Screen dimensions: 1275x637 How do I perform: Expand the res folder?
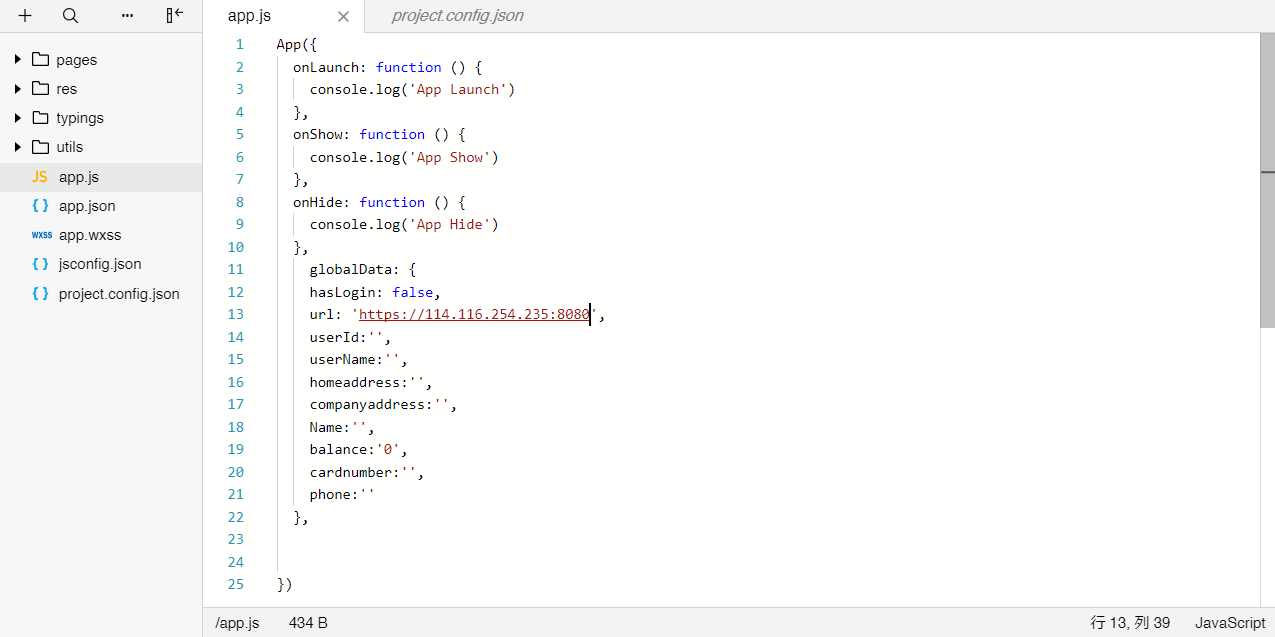point(18,89)
